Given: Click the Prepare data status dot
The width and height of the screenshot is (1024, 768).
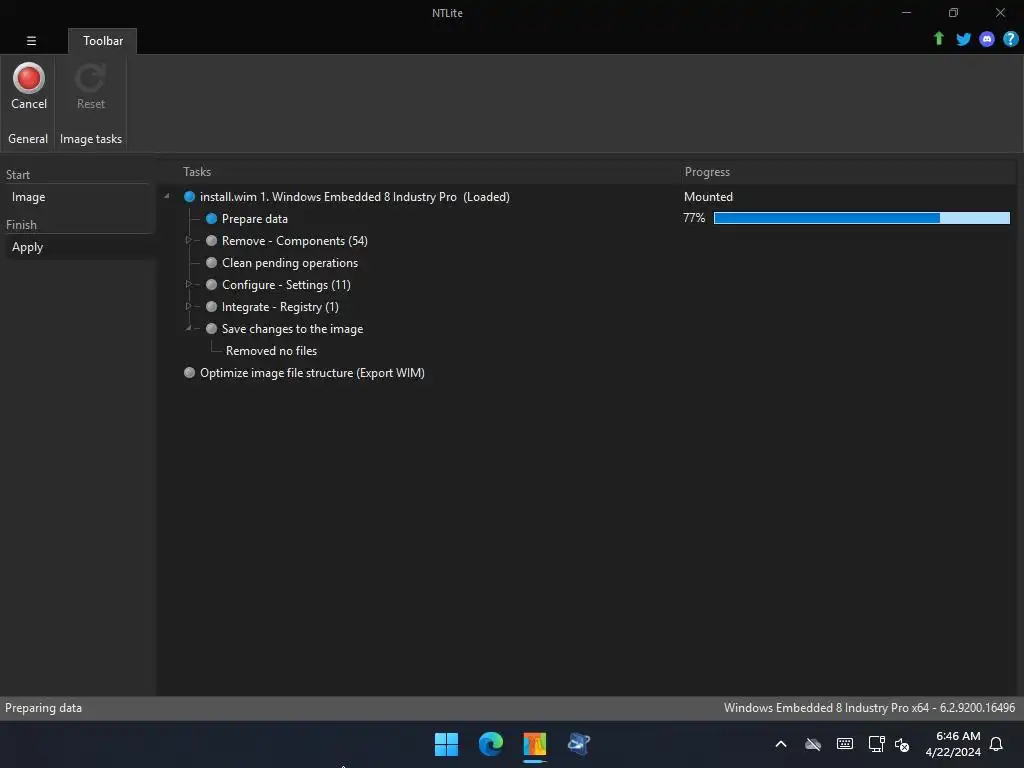Looking at the screenshot, I should (x=211, y=219).
